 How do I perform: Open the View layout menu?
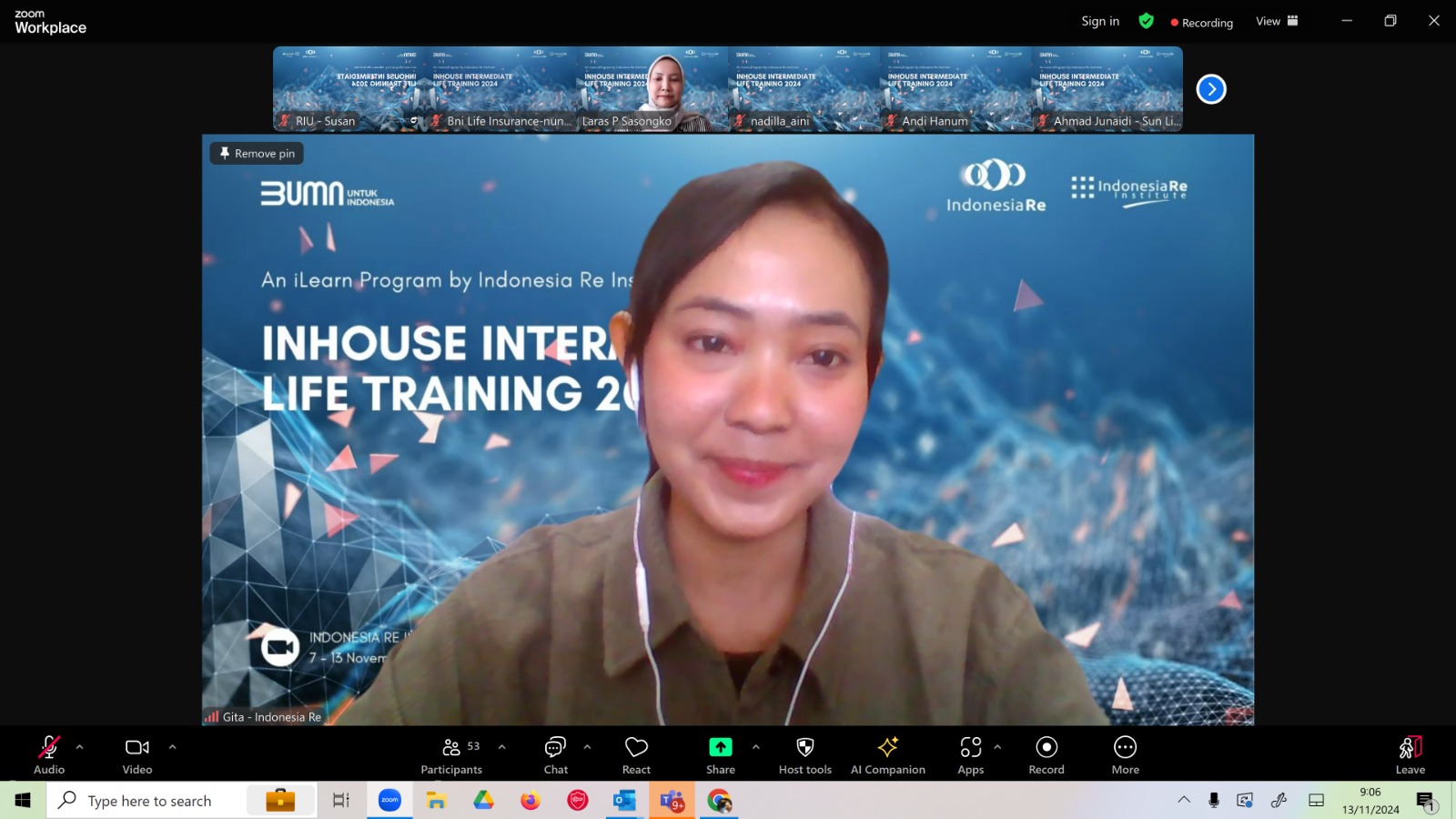(x=1277, y=21)
